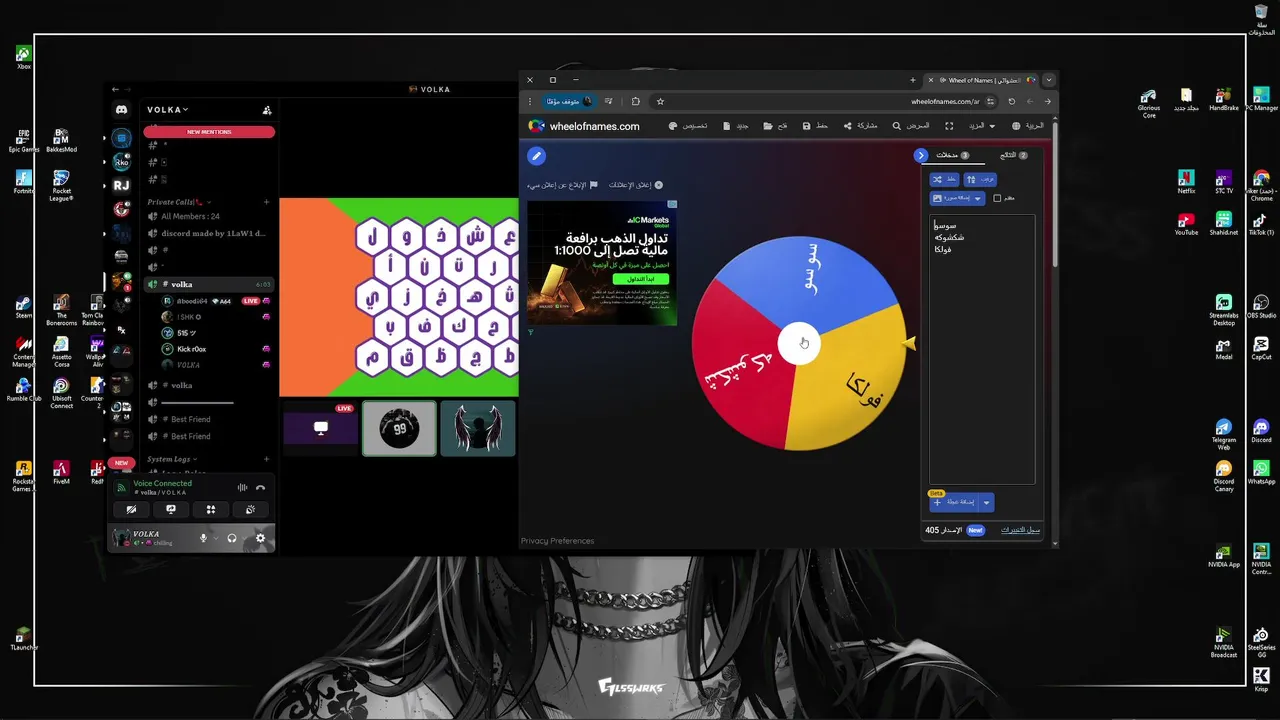Open the Rko server icon in Discord
1280x720 pixels.
coord(121,161)
